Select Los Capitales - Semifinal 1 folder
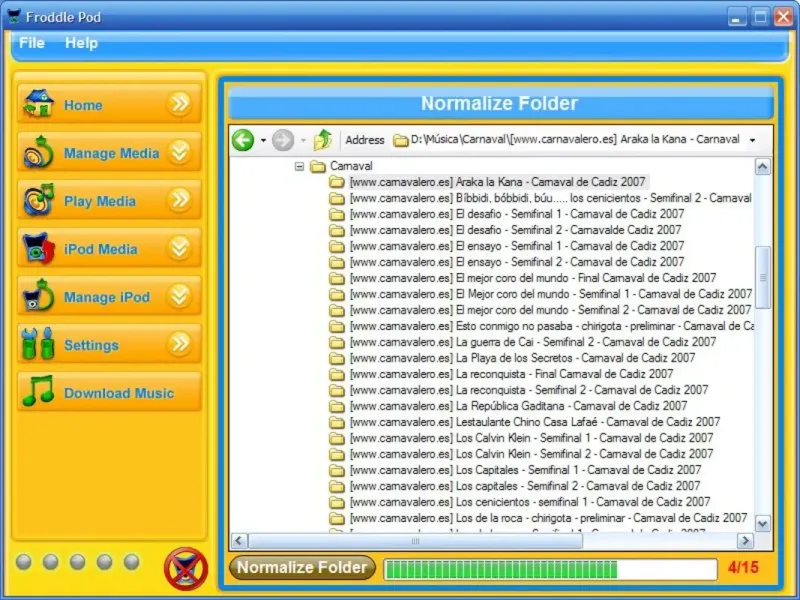Image resolution: width=800 pixels, height=600 pixels. pos(526,470)
